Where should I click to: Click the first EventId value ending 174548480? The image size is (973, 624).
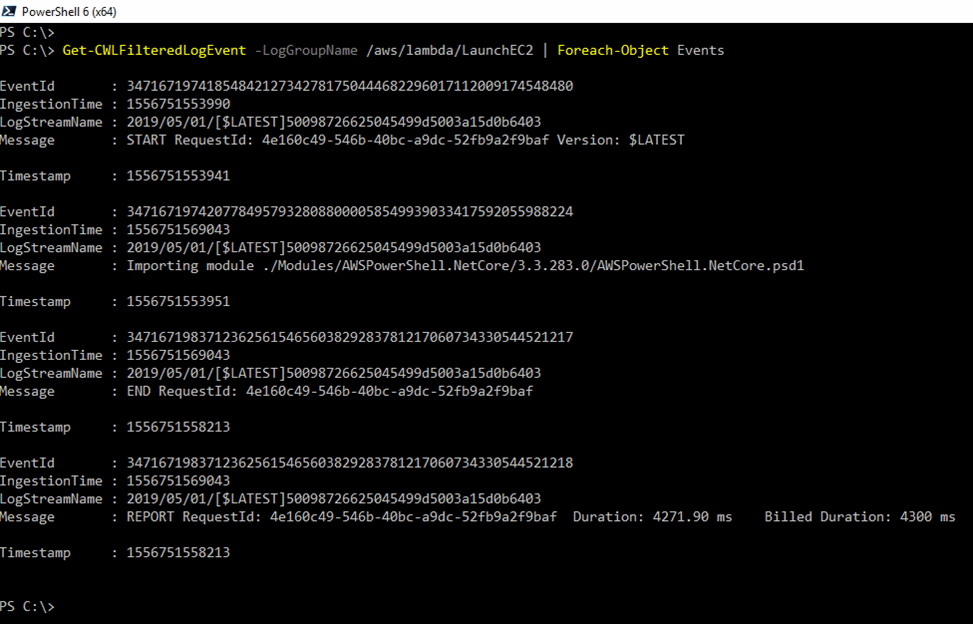point(349,86)
